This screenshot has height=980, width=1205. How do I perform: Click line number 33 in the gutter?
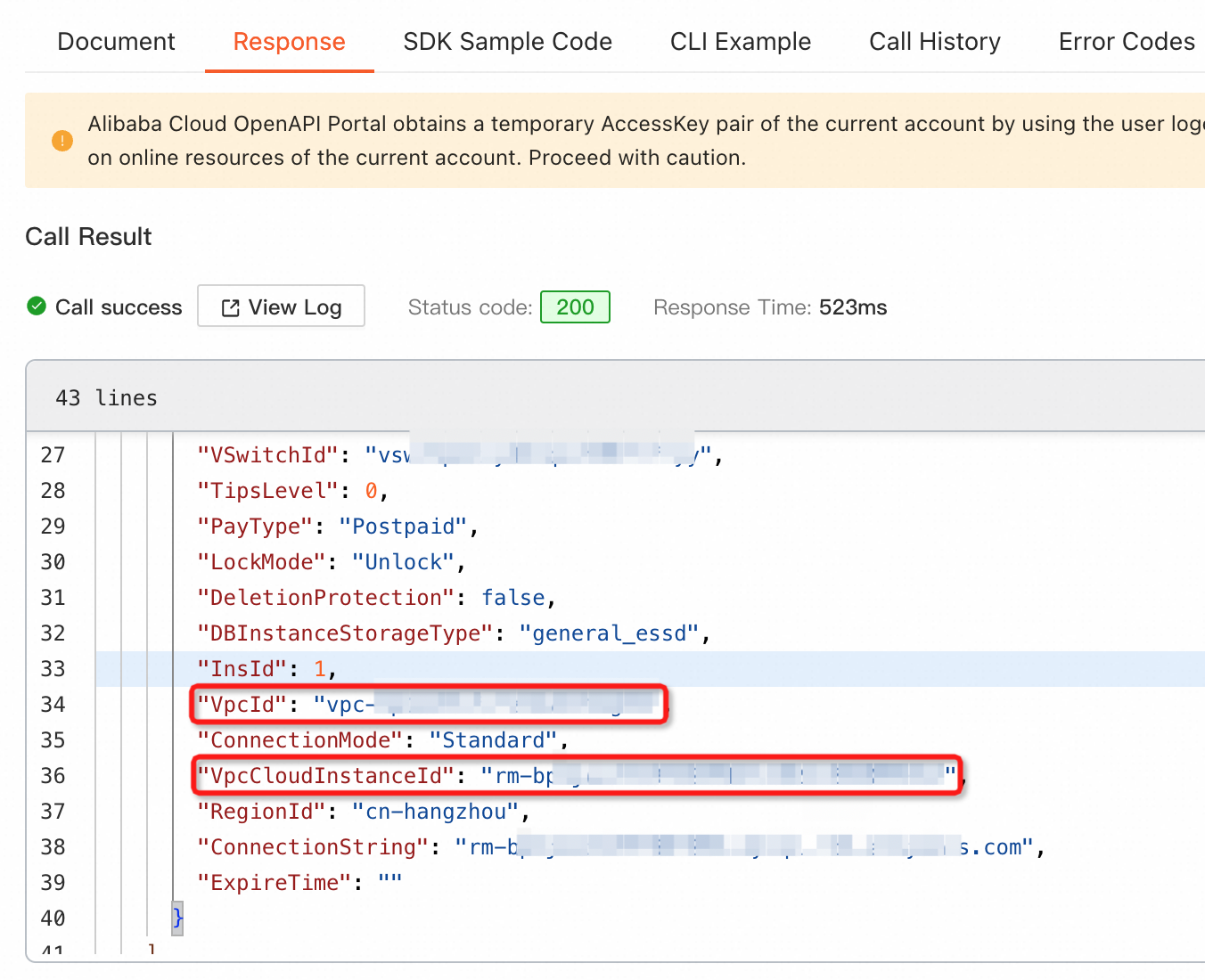point(53,669)
